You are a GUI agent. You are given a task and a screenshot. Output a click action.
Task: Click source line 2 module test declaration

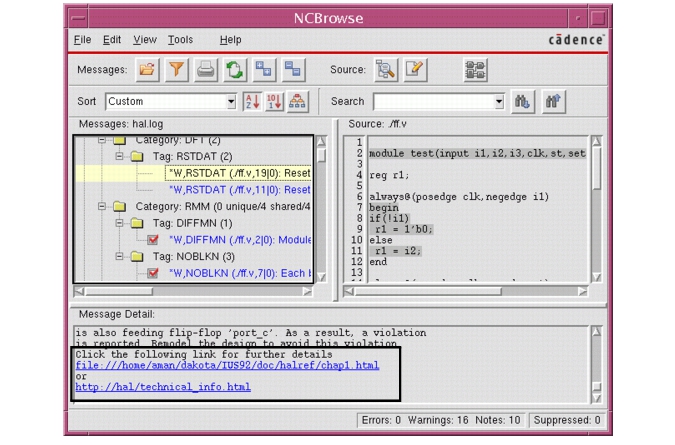(477, 153)
